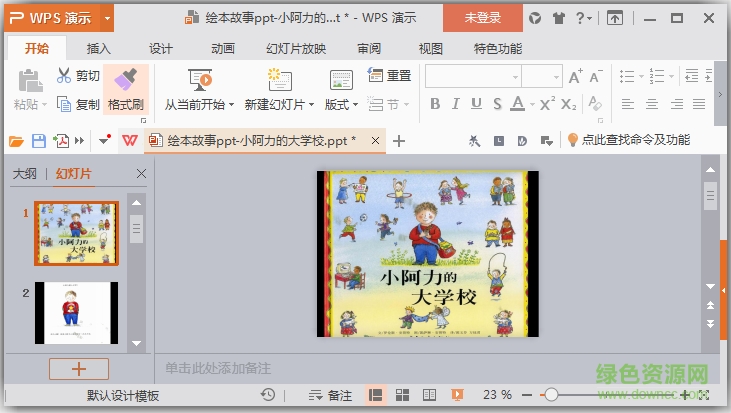Expand the 版式 layout dropdown arrow

[x=355, y=104]
